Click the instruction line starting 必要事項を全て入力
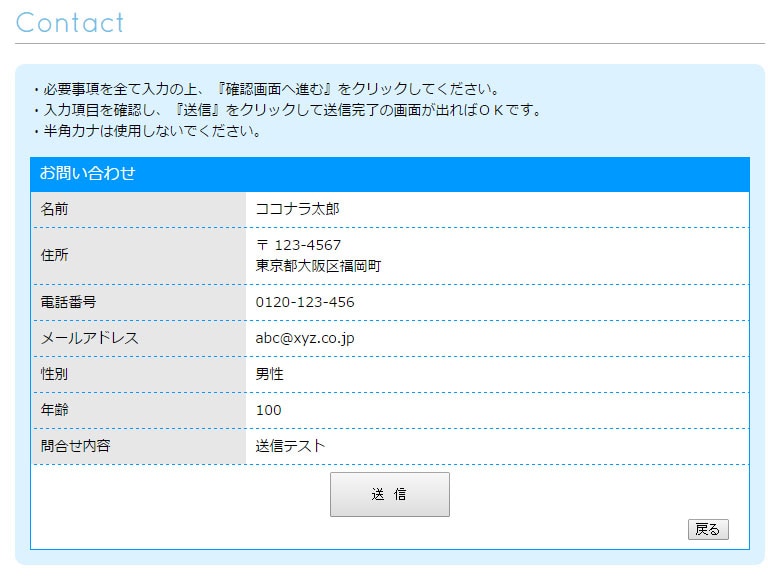Viewport: 784px width, 582px height. (x=268, y=89)
